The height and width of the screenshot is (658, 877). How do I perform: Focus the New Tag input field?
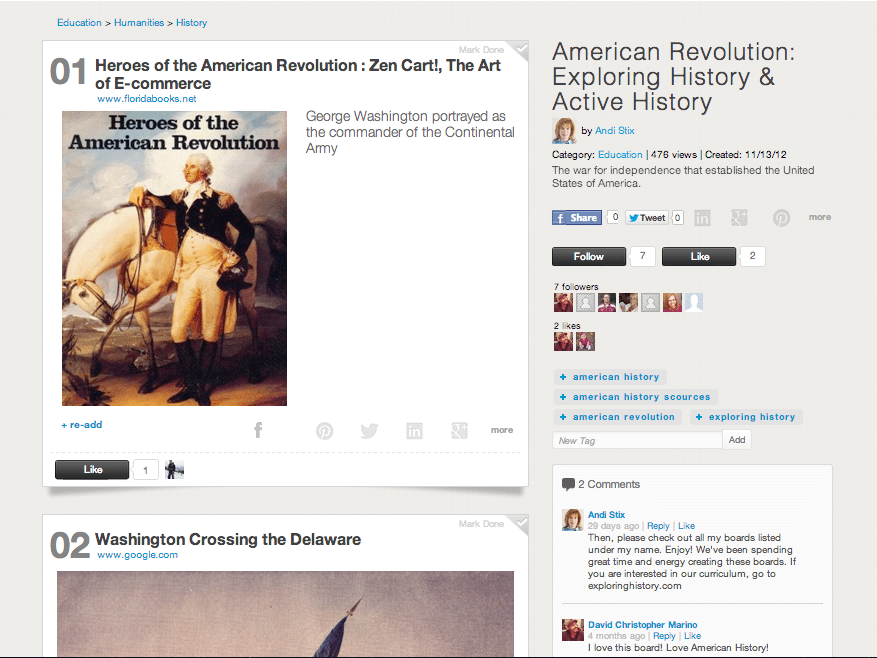click(637, 440)
